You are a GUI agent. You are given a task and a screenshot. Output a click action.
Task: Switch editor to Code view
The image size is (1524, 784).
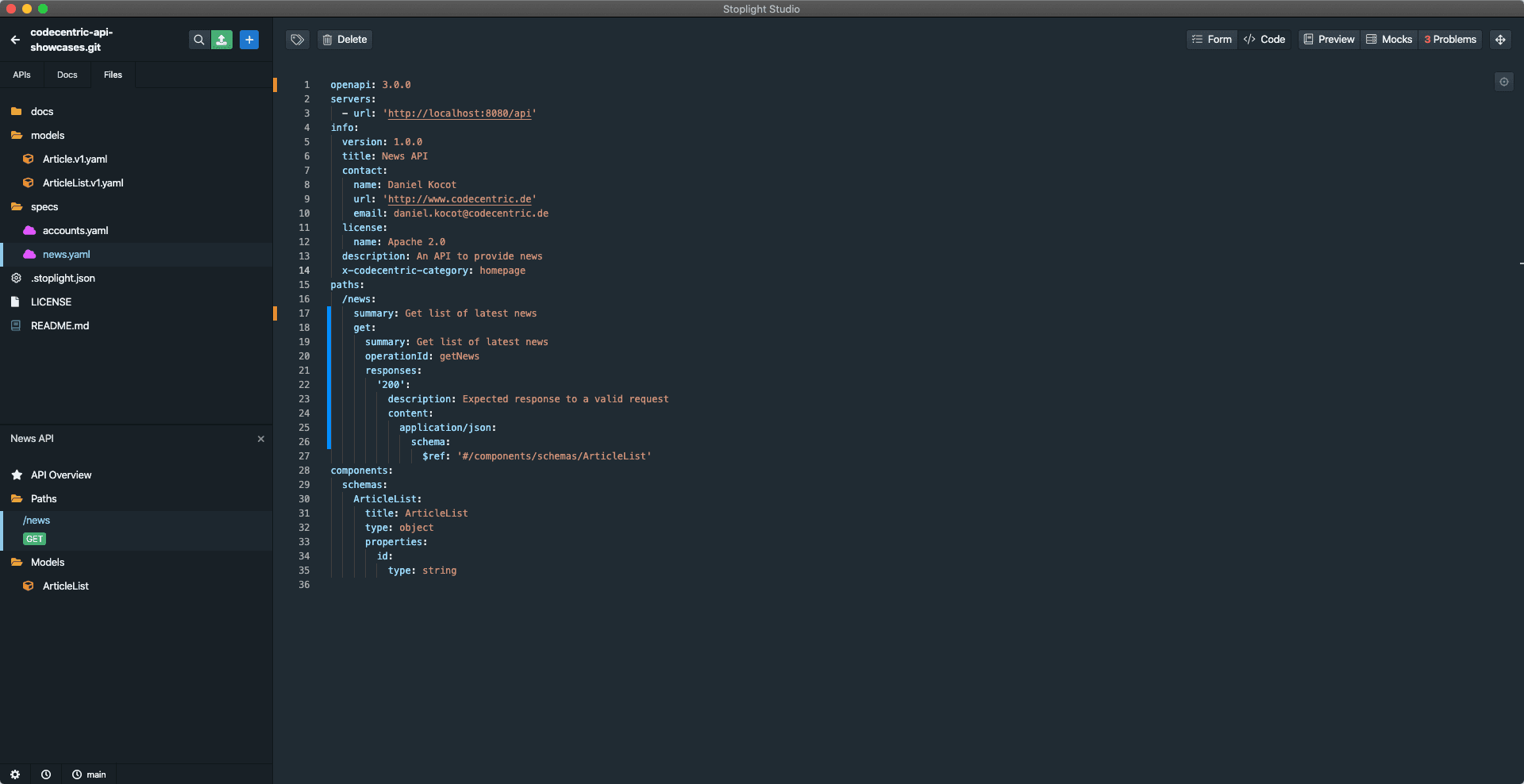click(x=1264, y=40)
